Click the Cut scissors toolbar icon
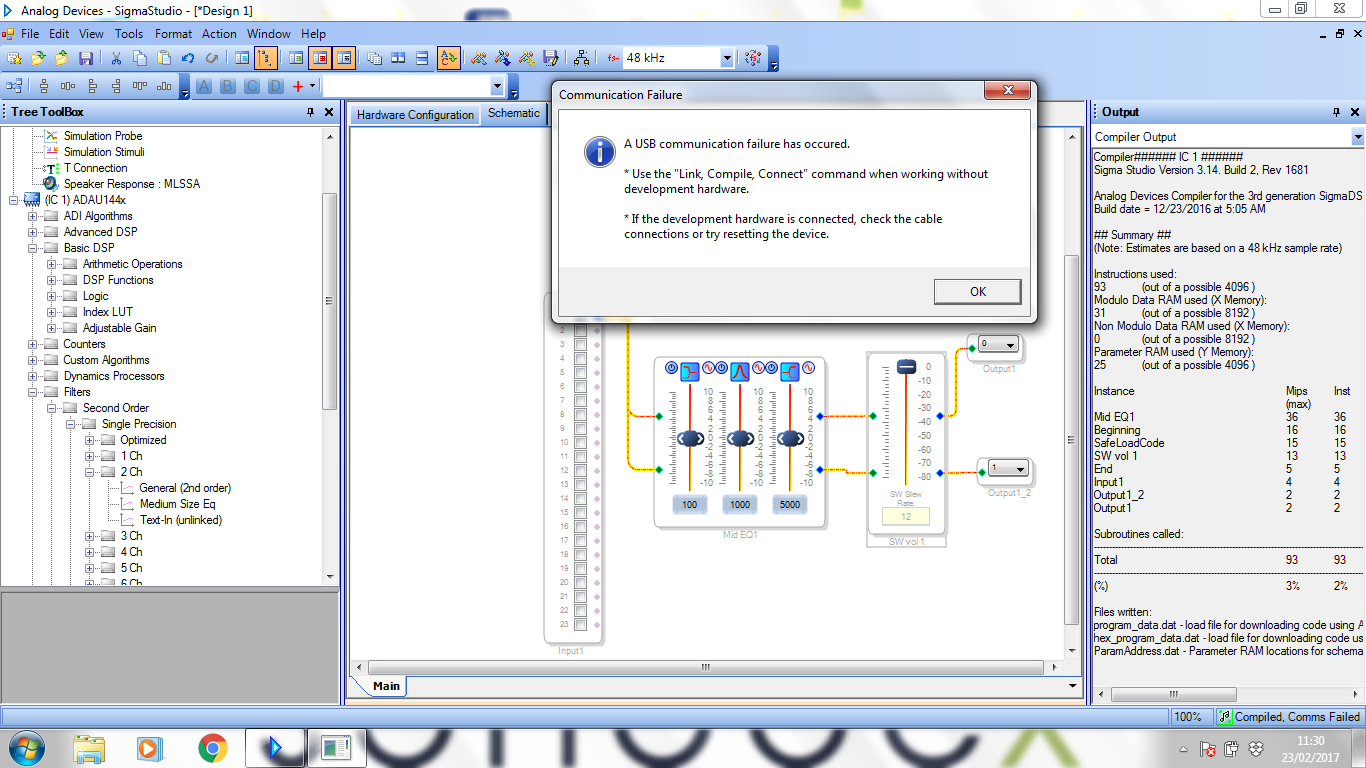 click(x=117, y=58)
